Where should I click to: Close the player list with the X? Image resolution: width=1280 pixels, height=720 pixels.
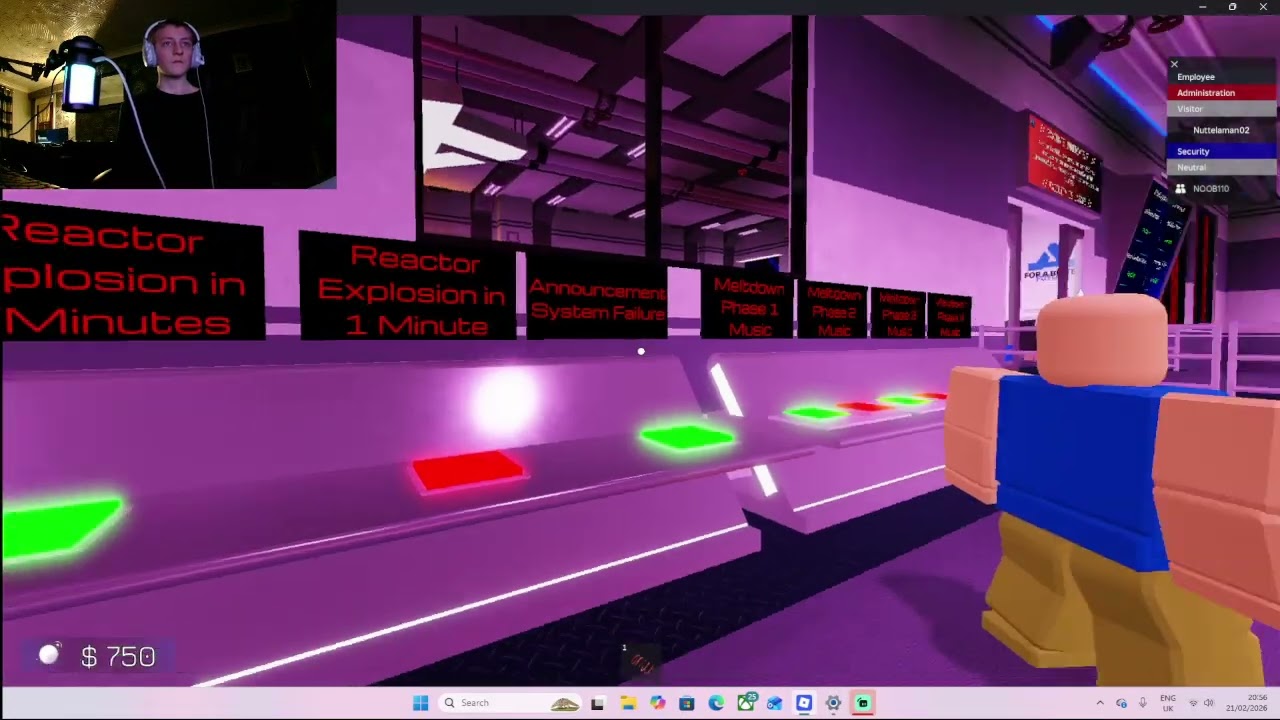pyautogui.click(x=1174, y=64)
